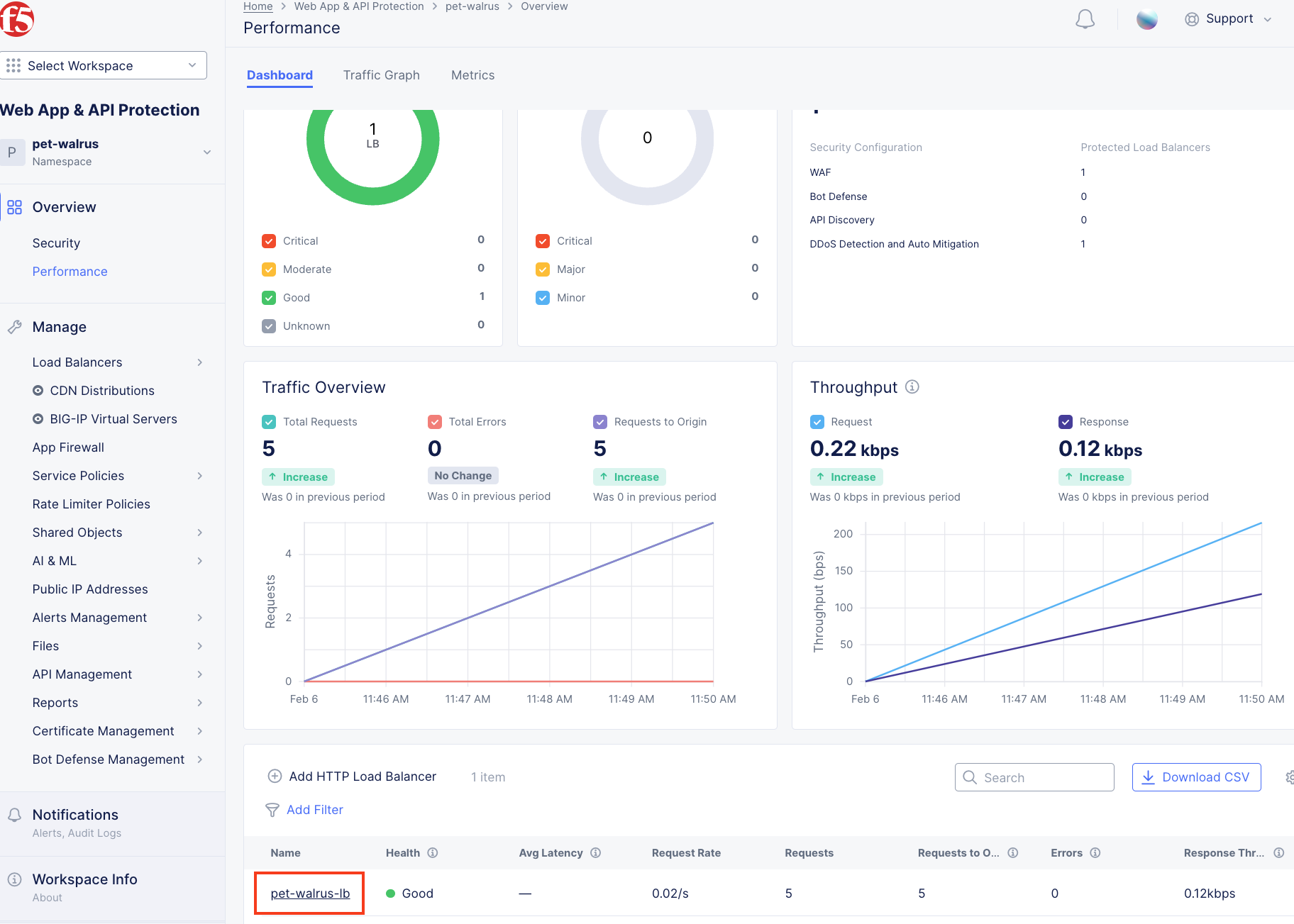The image size is (1294, 924).
Task: Click the Search input field
Action: pos(1034,777)
